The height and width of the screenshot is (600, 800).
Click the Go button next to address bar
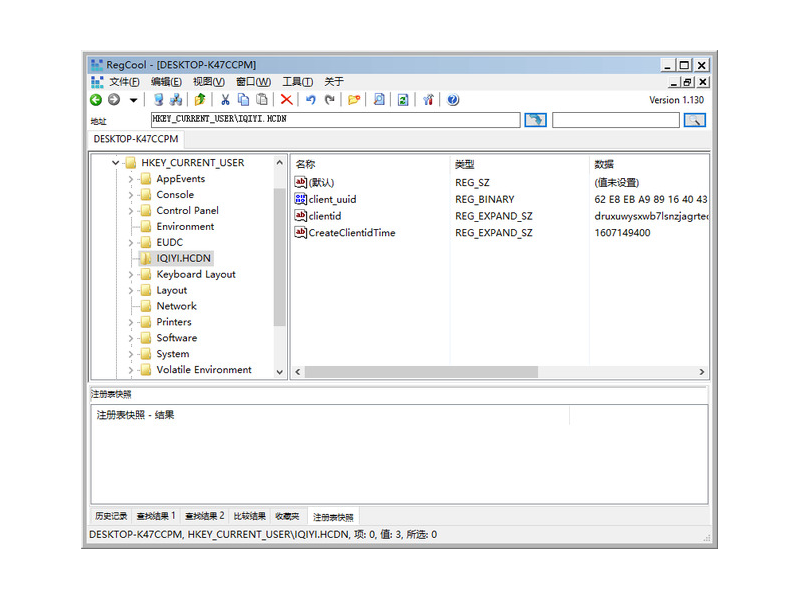point(536,120)
